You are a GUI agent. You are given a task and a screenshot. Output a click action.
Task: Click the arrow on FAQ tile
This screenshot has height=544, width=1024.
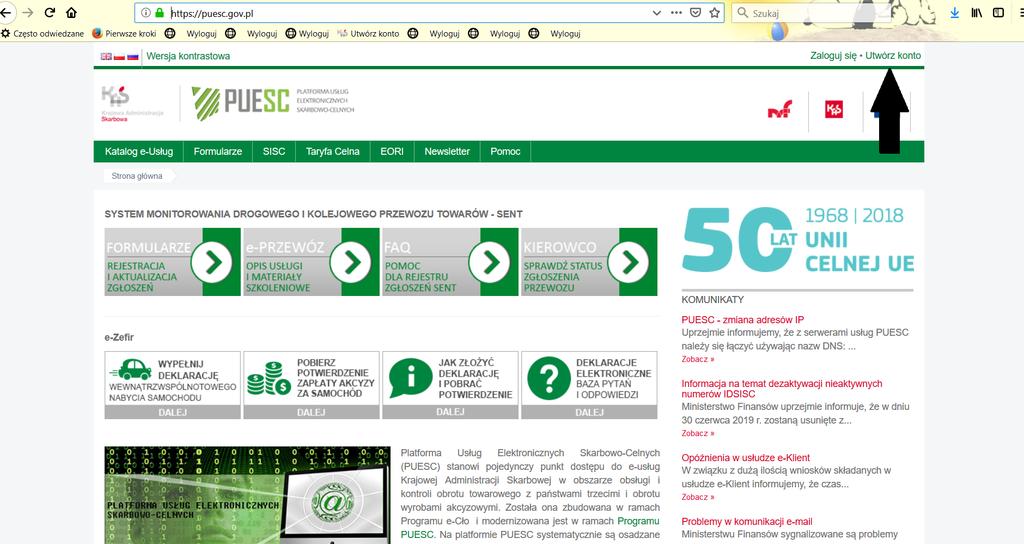(490, 262)
